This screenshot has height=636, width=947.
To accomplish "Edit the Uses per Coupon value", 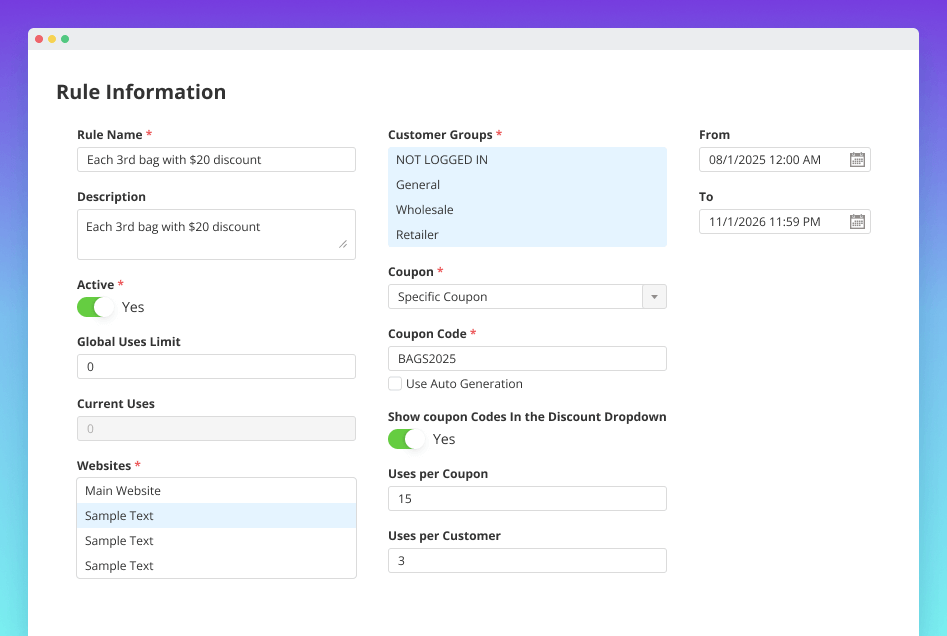I will [x=527, y=498].
